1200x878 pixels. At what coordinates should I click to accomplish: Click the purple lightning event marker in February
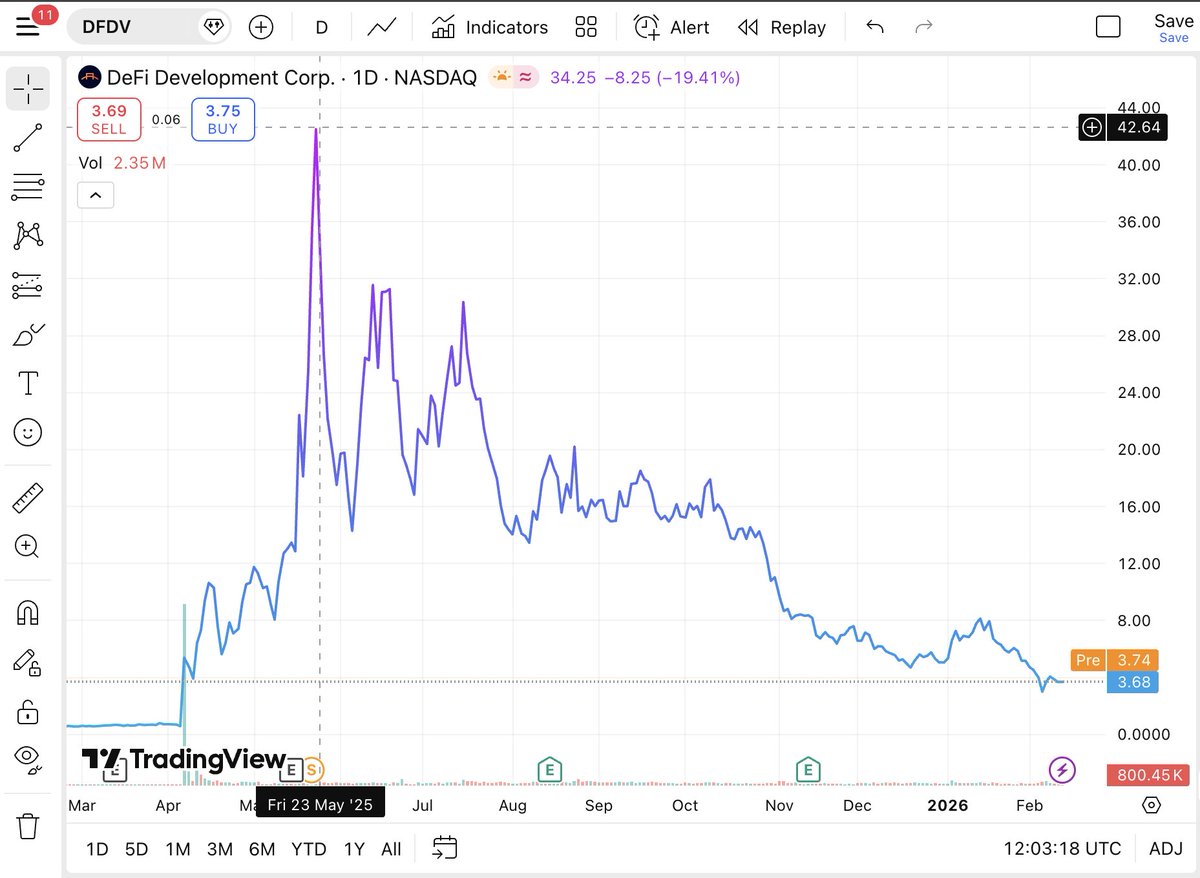1062,769
